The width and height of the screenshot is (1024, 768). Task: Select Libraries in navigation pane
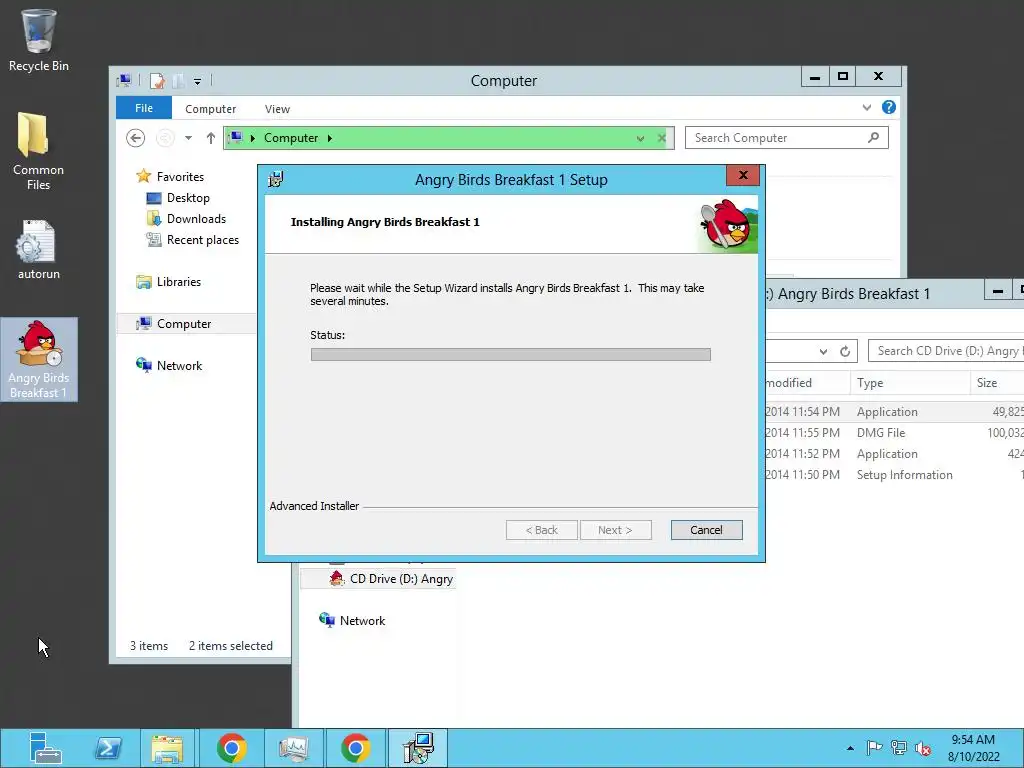(178, 281)
